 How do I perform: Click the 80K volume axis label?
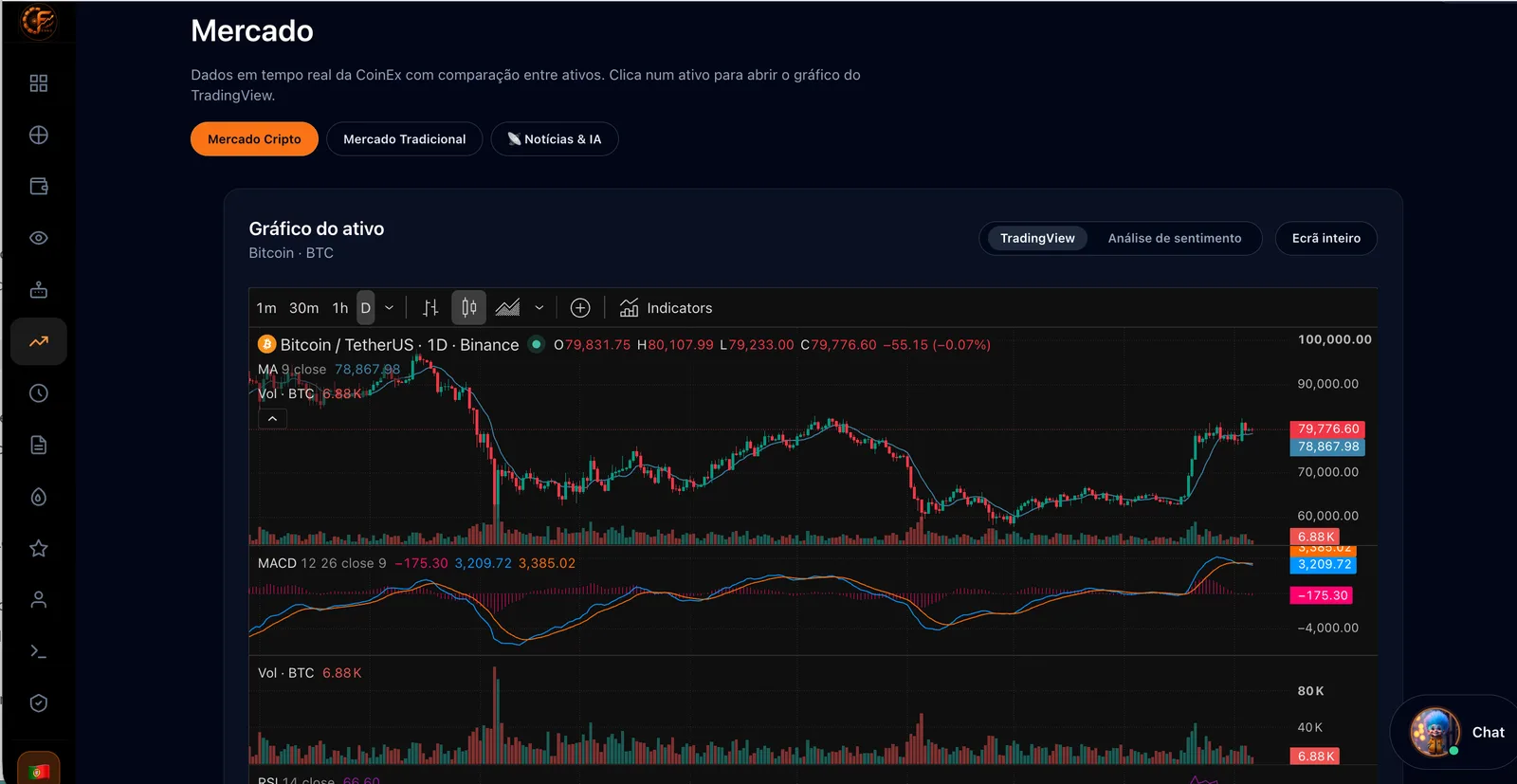1310,691
